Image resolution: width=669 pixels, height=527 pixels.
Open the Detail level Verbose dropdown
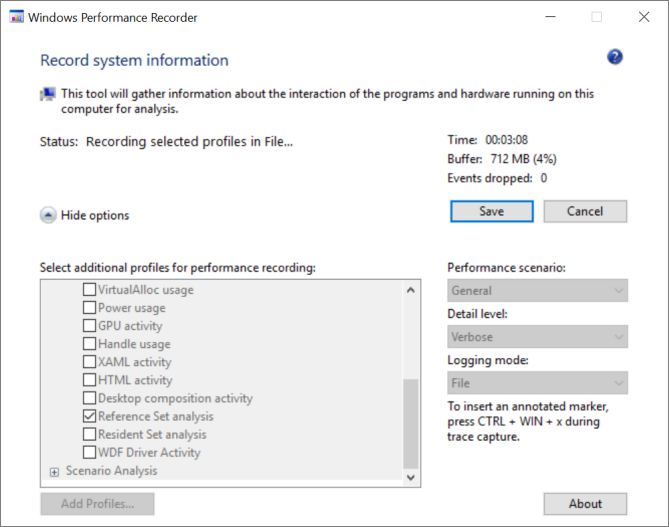click(537, 337)
